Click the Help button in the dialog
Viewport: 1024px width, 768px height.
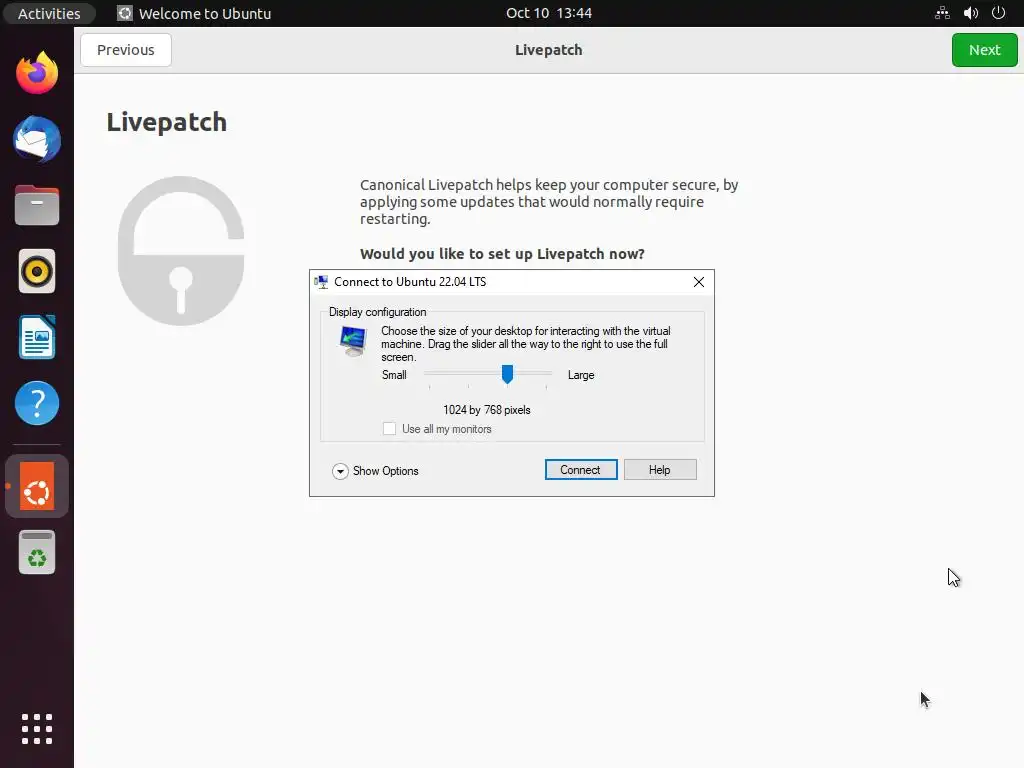pos(660,470)
